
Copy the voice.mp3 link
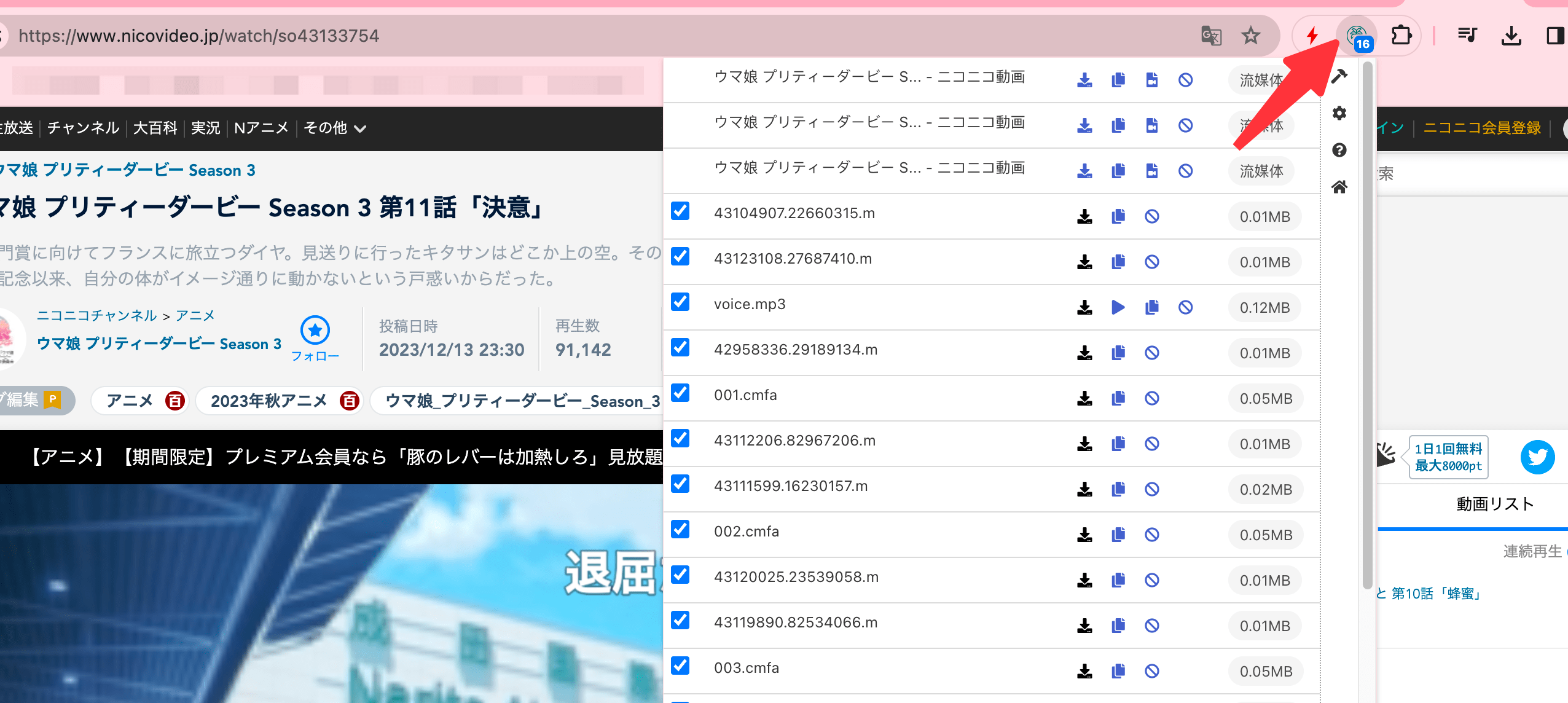1152,307
